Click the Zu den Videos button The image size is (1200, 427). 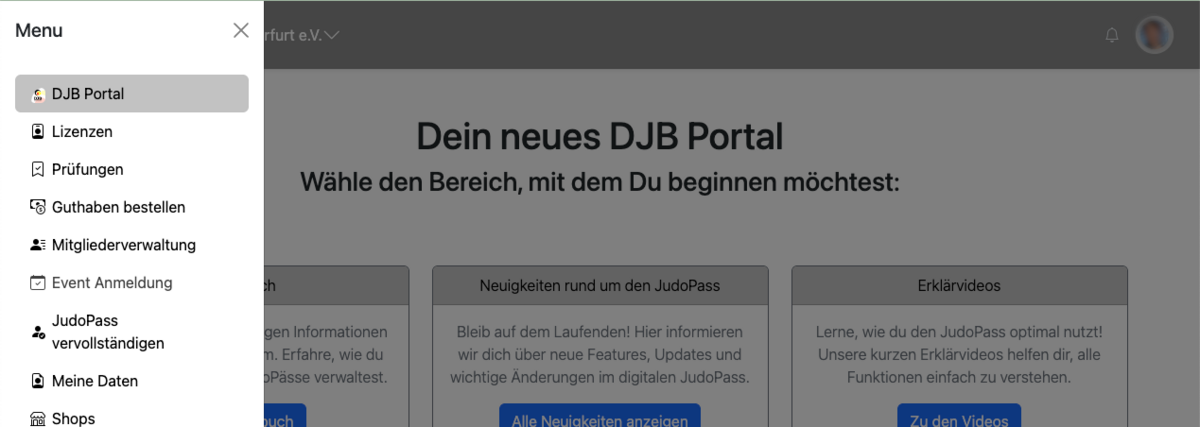click(x=958, y=418)
